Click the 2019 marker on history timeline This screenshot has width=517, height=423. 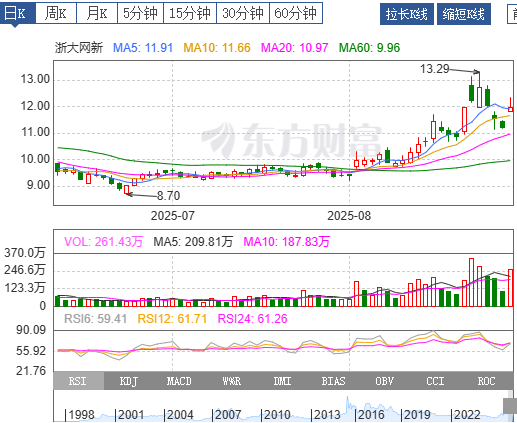(x=417, y=415)
